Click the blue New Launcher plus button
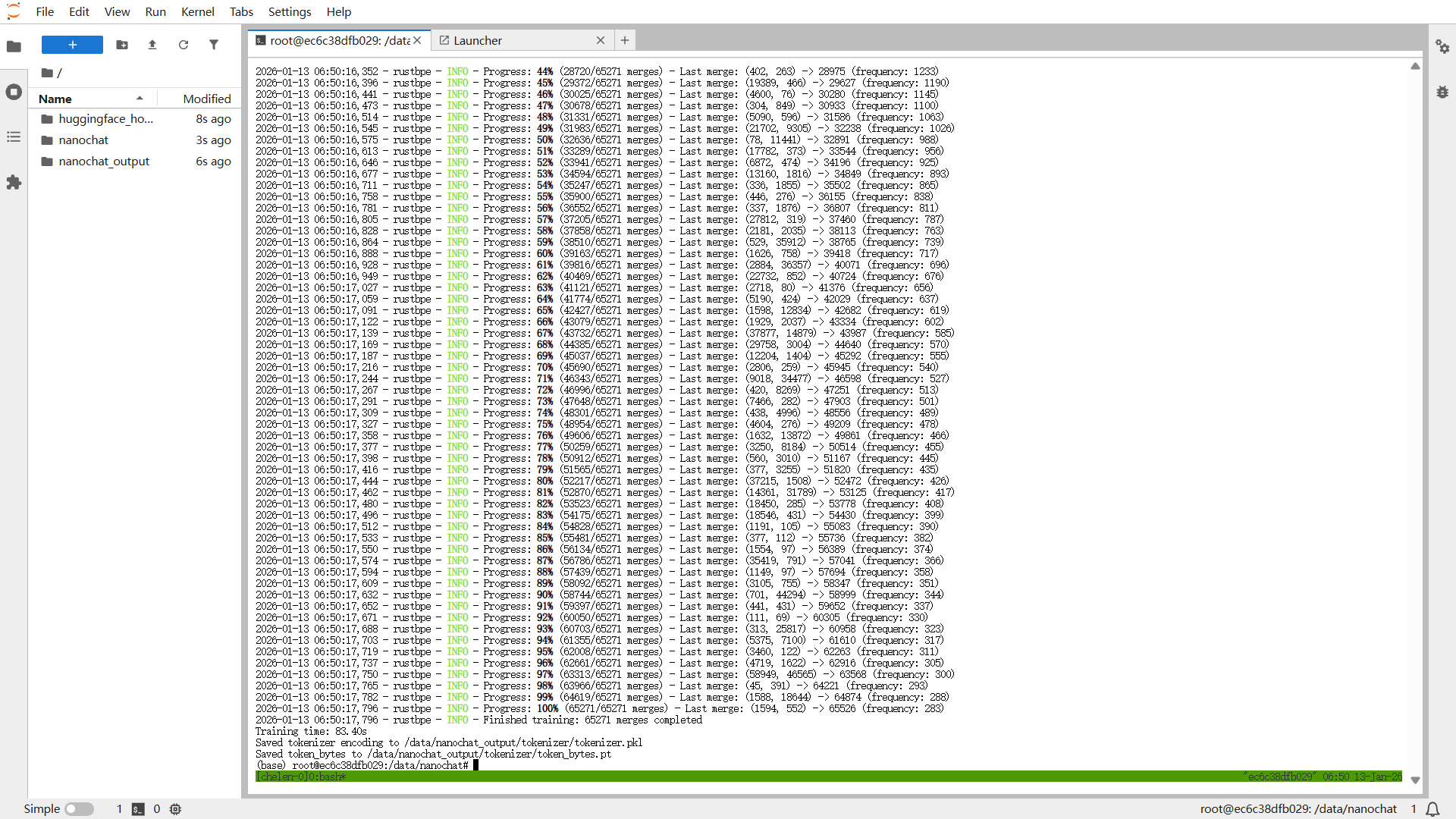This screenshot has width=1456, height=819. (x=72, y=45)
